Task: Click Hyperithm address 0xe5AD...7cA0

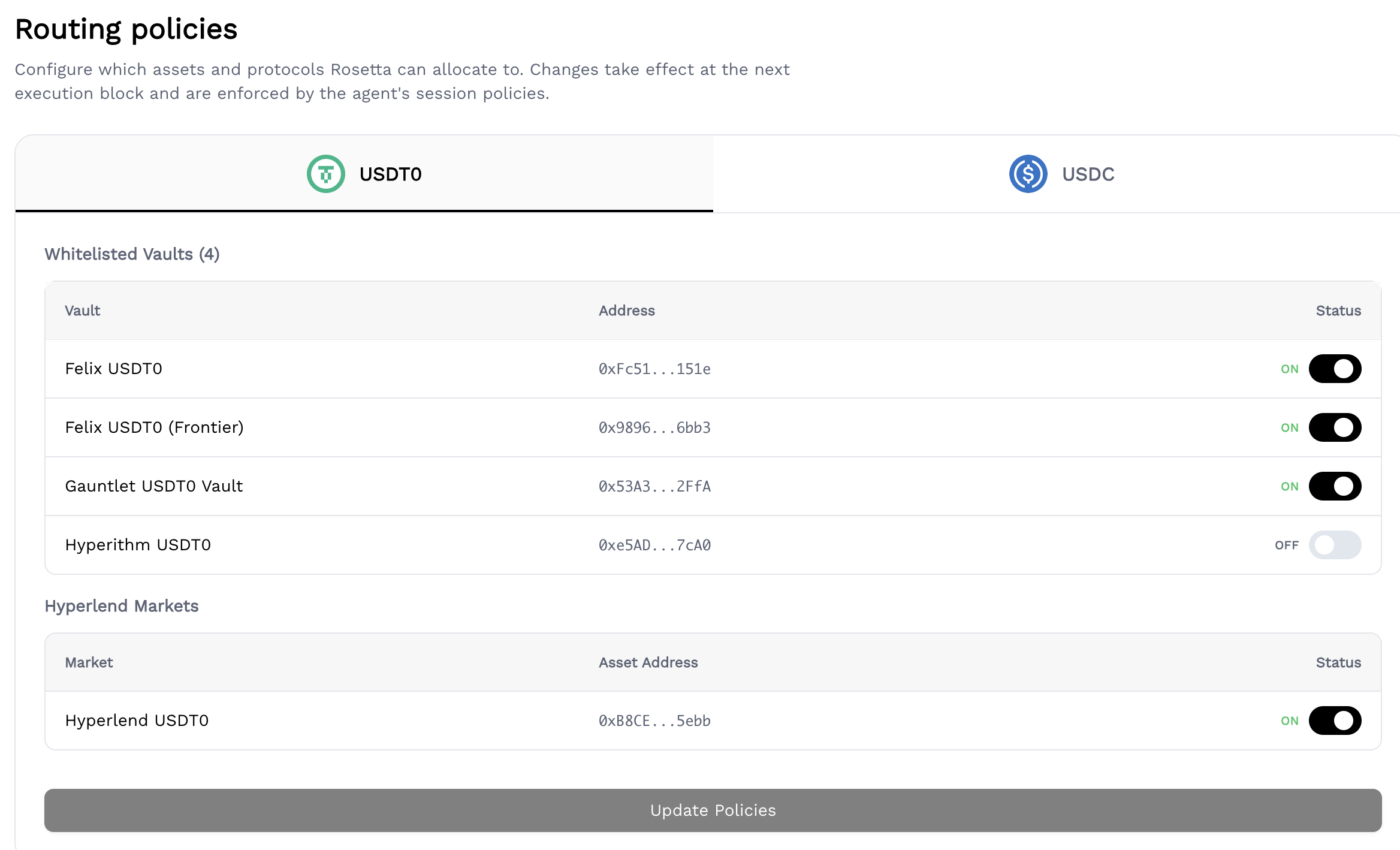Action: coord(654,545)
